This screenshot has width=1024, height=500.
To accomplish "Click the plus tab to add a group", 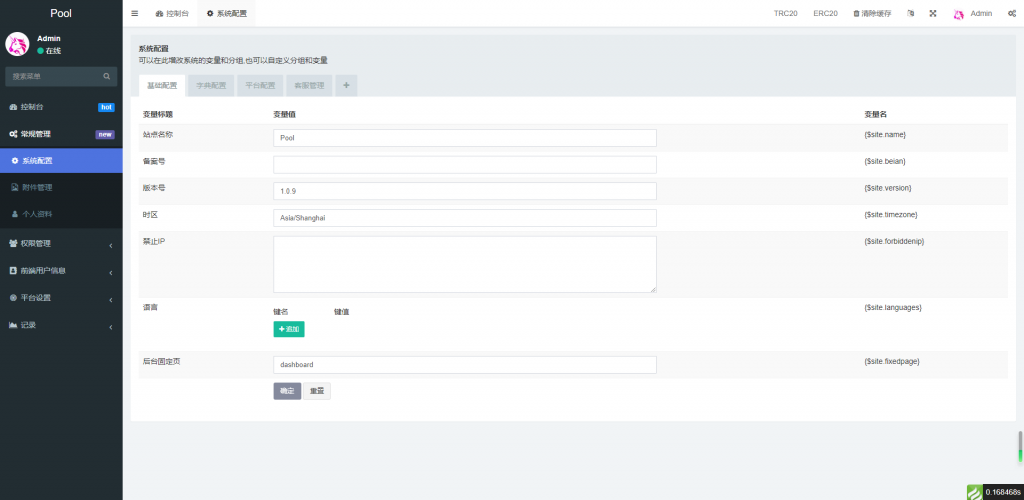I will tap(346, 86).
